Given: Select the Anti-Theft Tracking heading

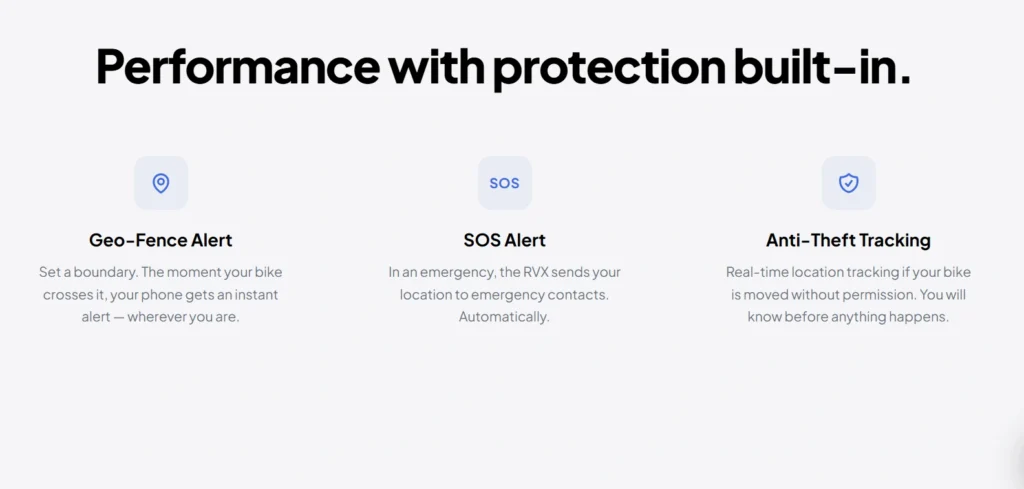Looking at the screenshot, I should [x=848, y=240].
